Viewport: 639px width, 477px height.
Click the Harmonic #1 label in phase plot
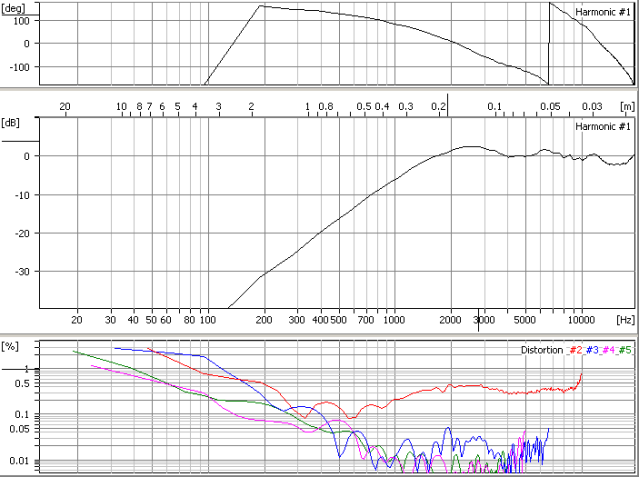(603, 12)
